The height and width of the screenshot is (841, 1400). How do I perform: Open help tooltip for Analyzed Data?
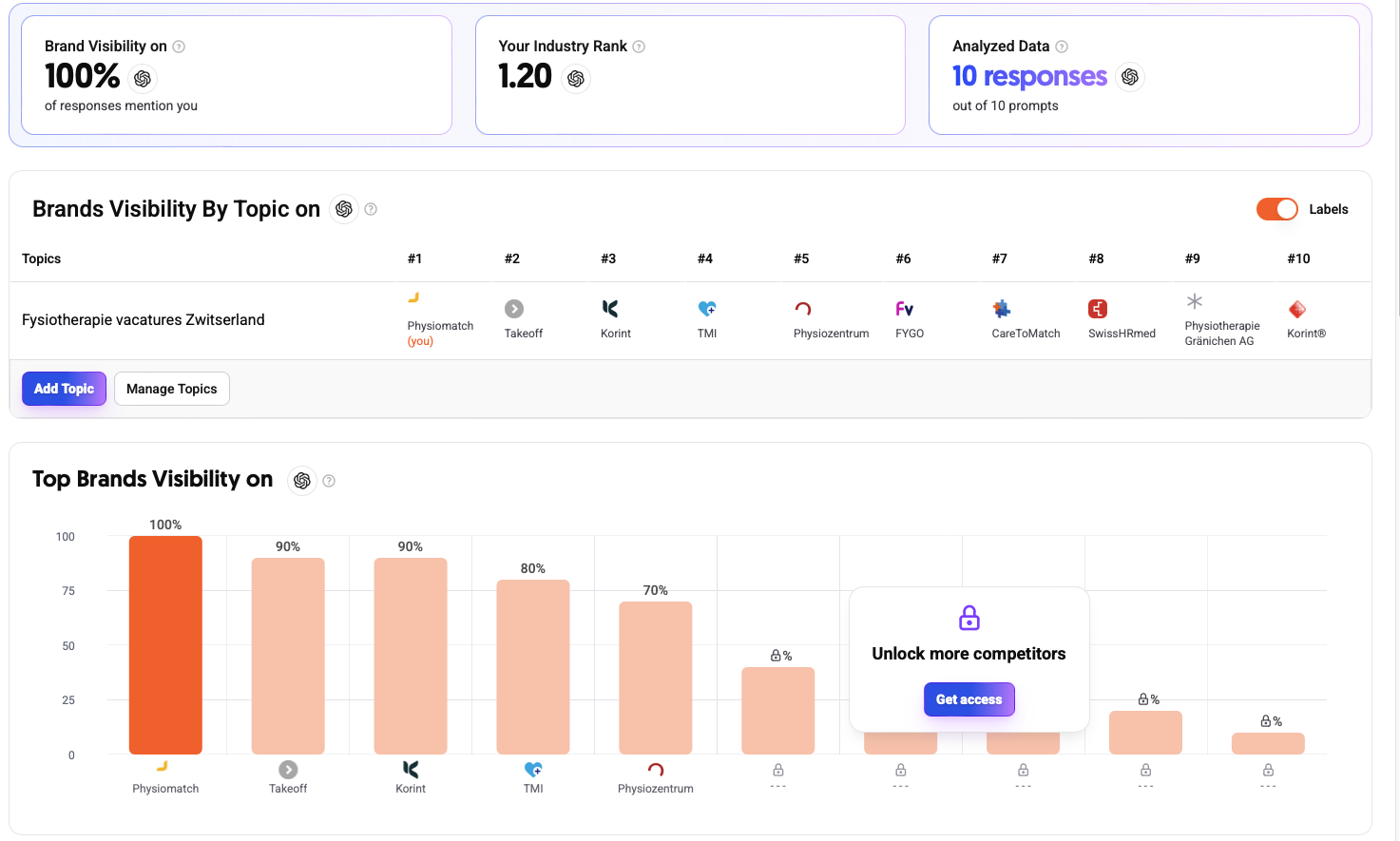point(1062,47)
